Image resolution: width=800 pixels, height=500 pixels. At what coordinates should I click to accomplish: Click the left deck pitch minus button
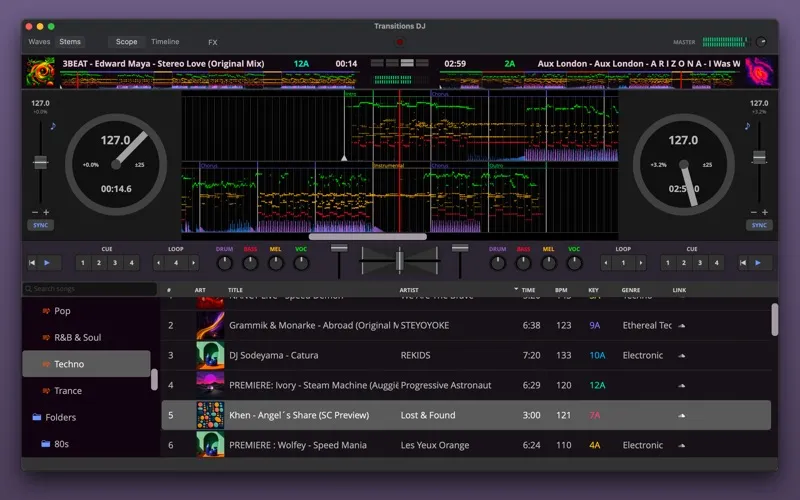click(x=35, y=212)
